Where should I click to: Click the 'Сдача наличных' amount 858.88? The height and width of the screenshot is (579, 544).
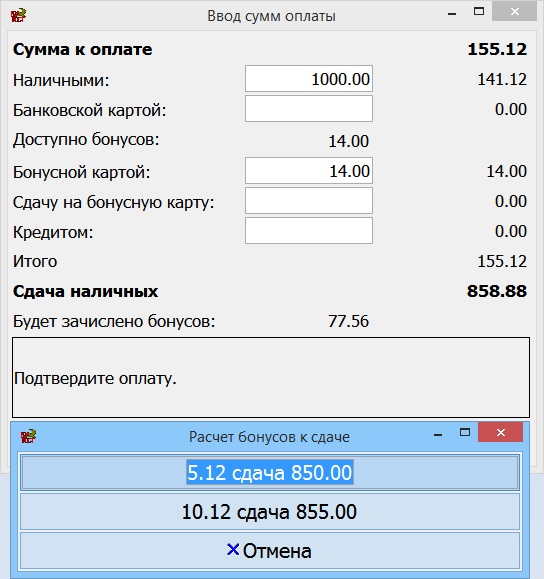pos(497,291)
